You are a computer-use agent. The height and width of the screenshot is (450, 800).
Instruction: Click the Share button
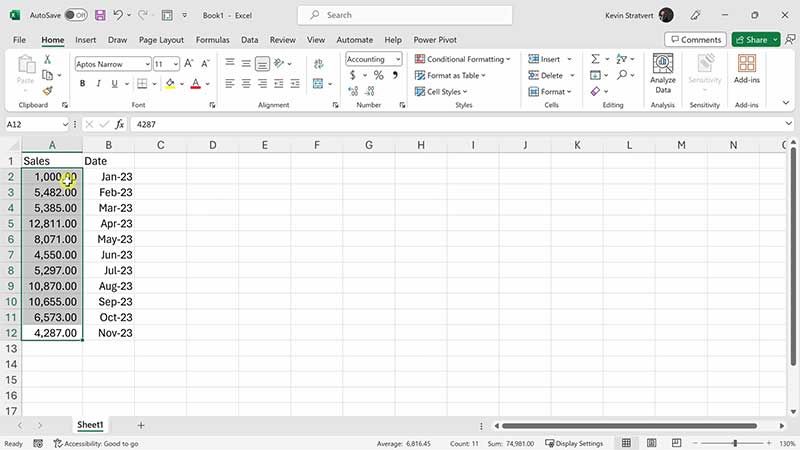click(751, 39)
